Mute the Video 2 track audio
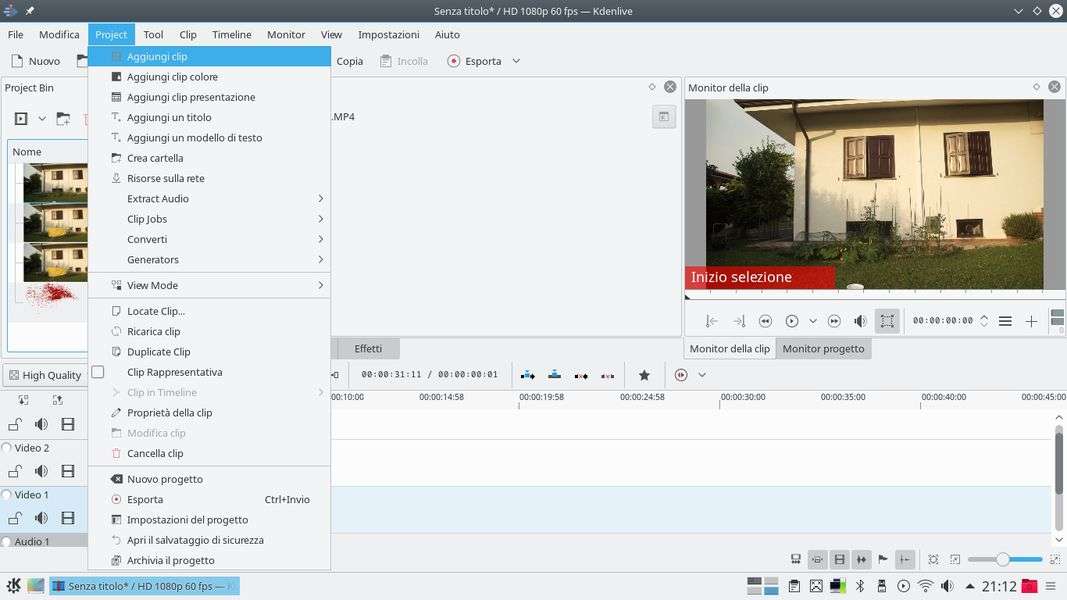Screen dimensions: 1067x600 tap(41, 471)
